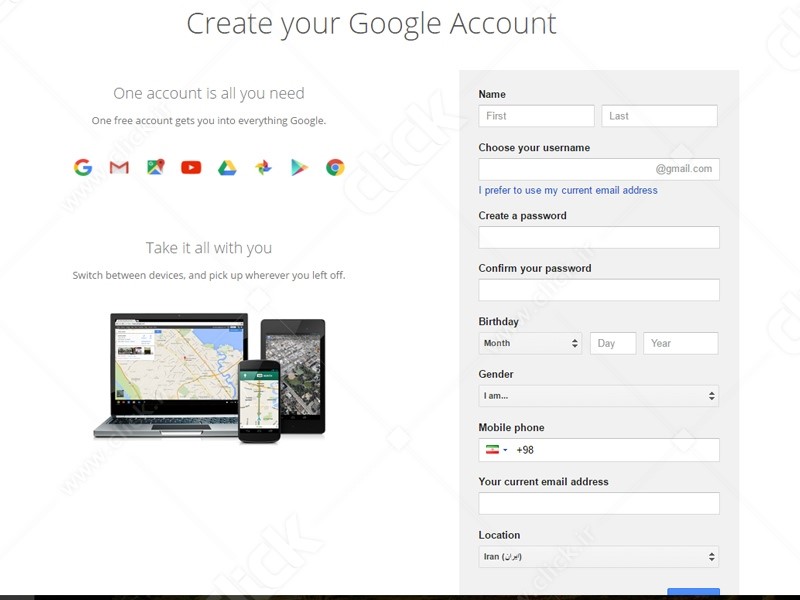Select the Confirm your password field
Screen dimensions: 800x600
click(598, 290)
